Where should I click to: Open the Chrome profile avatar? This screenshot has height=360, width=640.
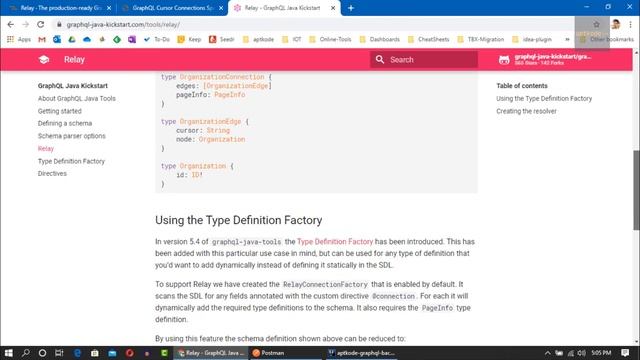(616, 24)
